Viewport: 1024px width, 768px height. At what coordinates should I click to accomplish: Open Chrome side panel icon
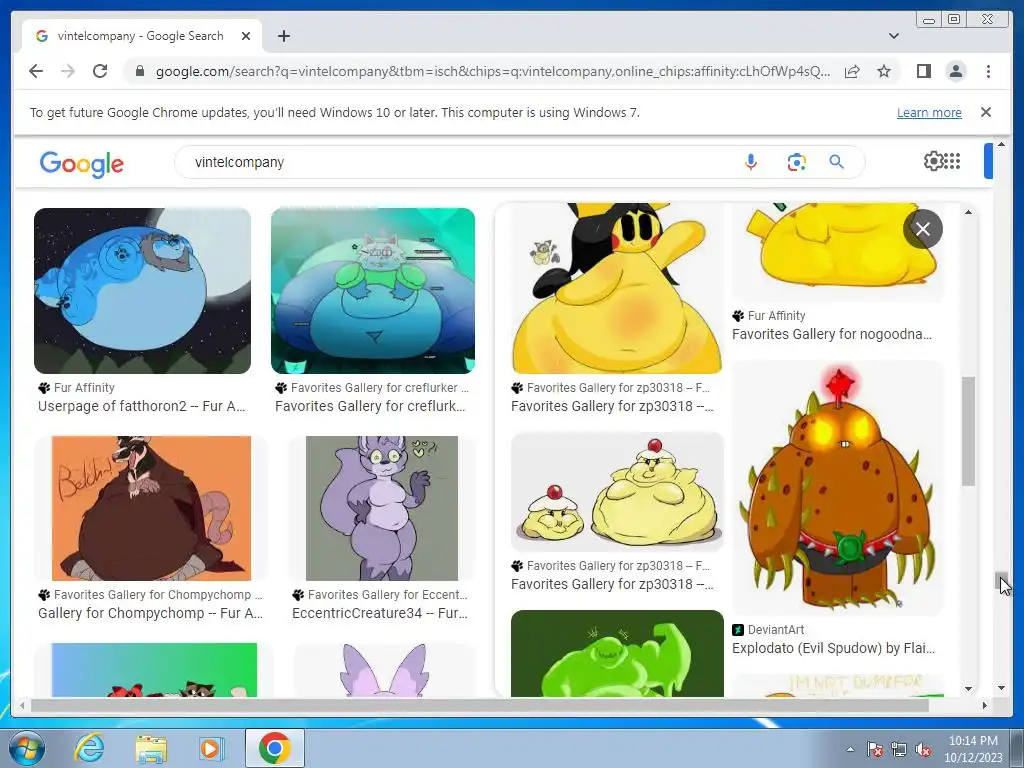coord(923,71)
